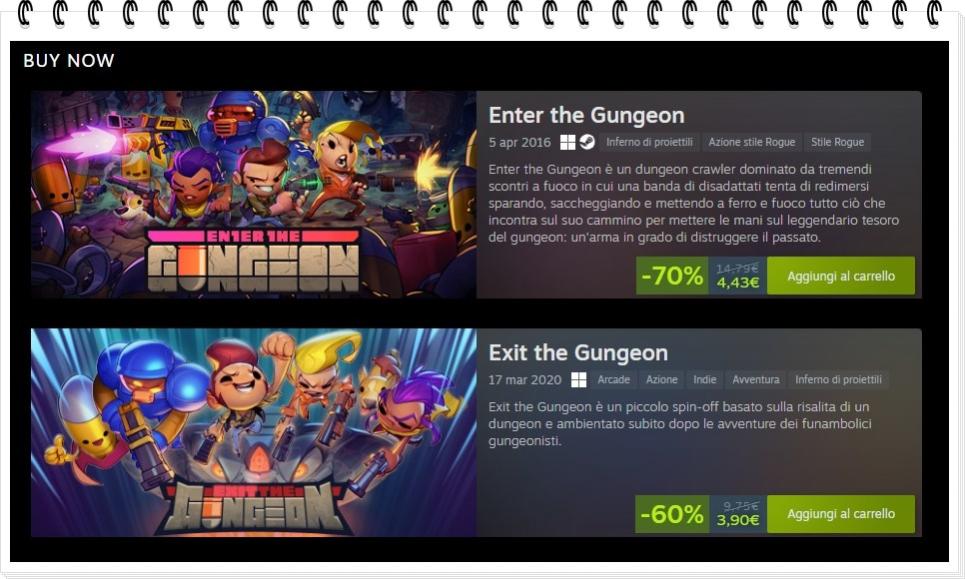Select the Avventura tag

756,380
